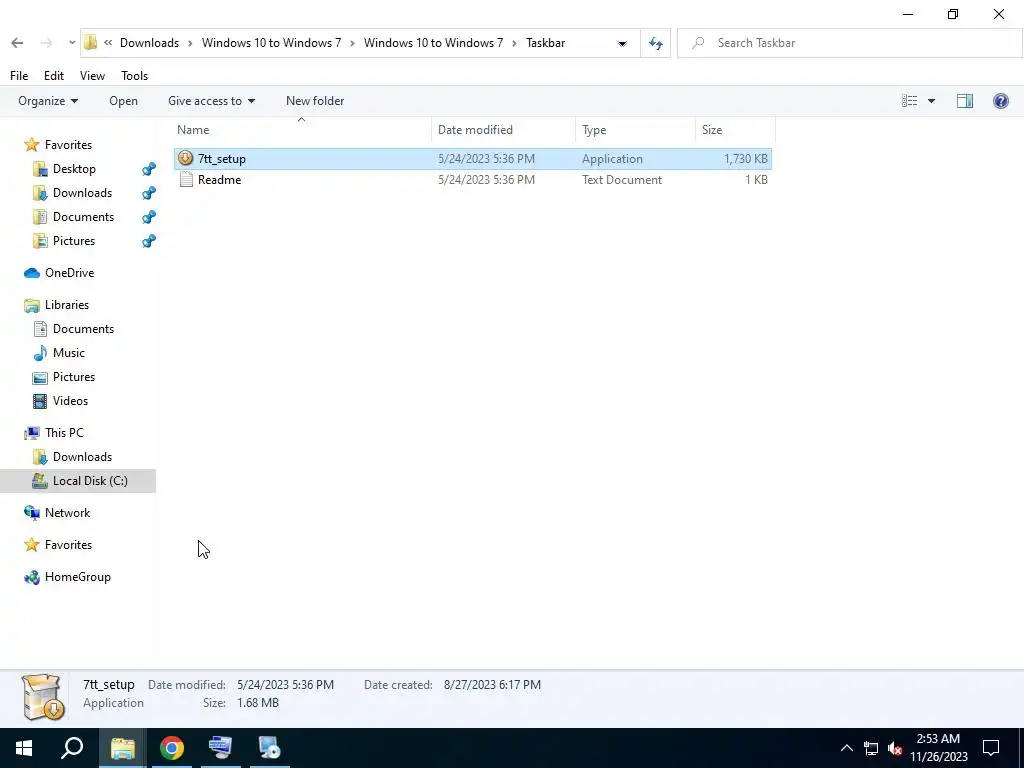The width and height of the screenshot is (1024, 768).
Task: Open Pictures under Favorites
Action: (x=74, y=241)
